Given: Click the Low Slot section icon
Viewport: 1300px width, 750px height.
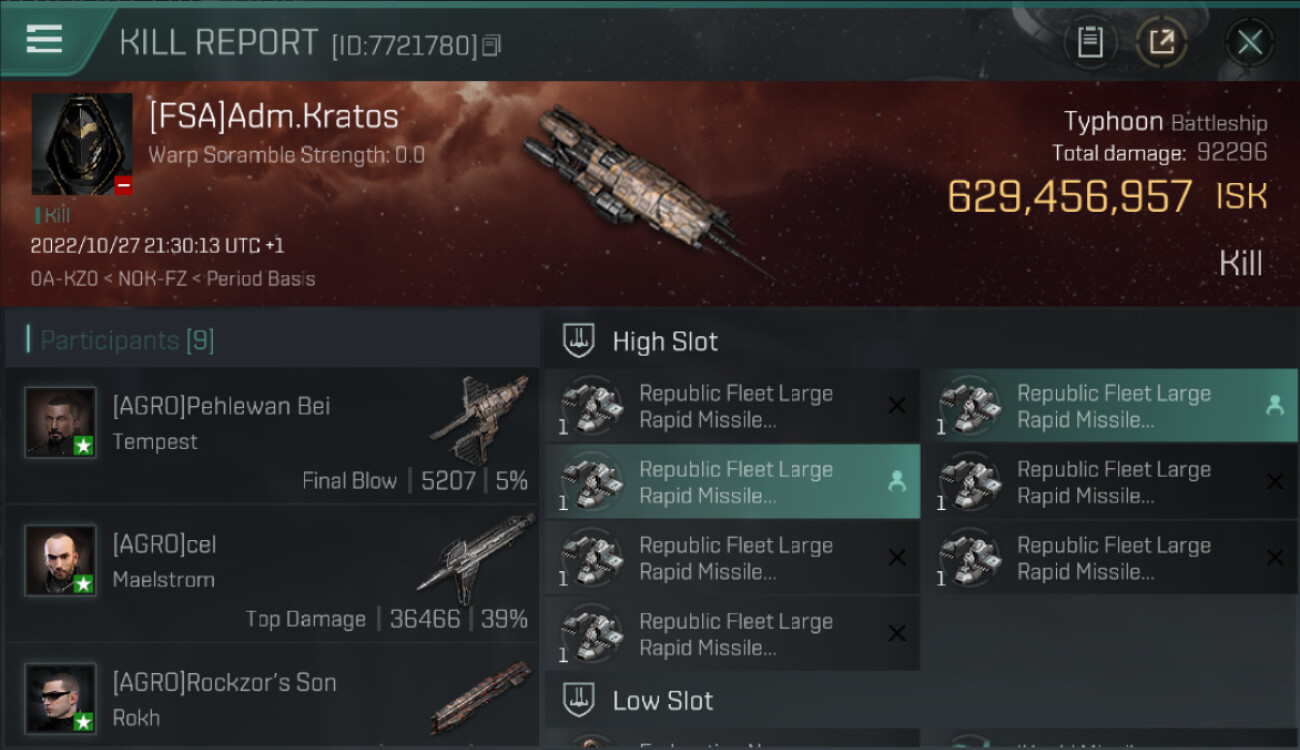Looking at the screenshot, I should [580, 700].
